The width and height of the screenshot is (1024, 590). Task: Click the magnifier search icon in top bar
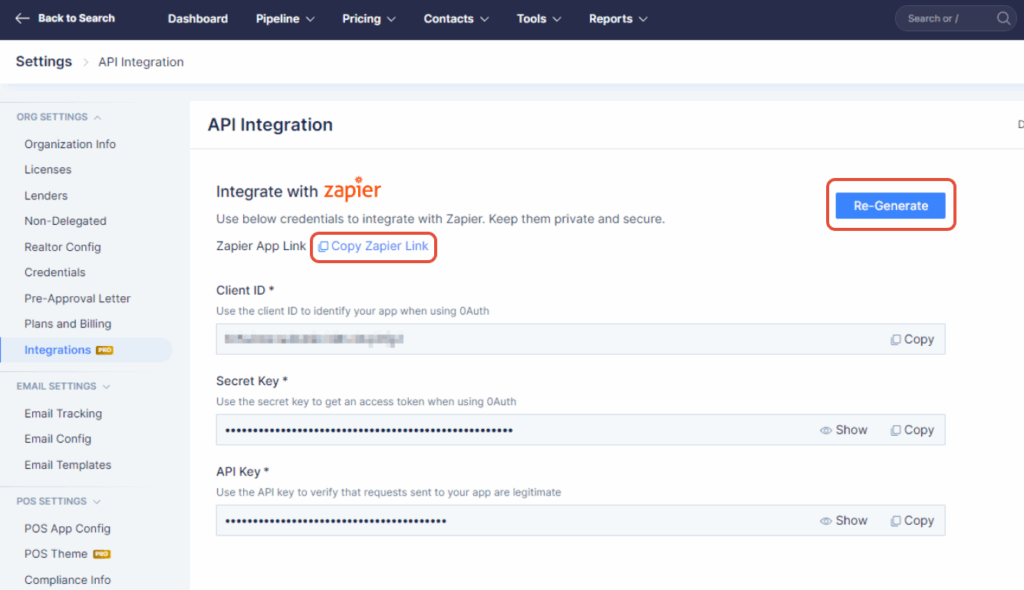(x=1003, y=18)
